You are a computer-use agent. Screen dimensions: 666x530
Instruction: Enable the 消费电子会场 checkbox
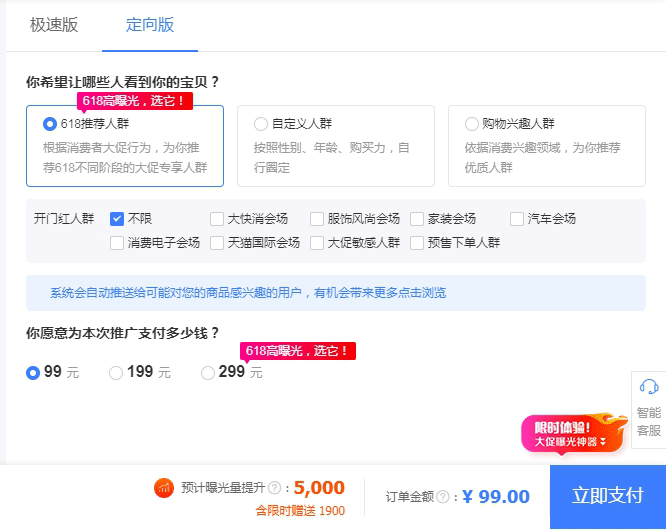[x=117, y=242]
